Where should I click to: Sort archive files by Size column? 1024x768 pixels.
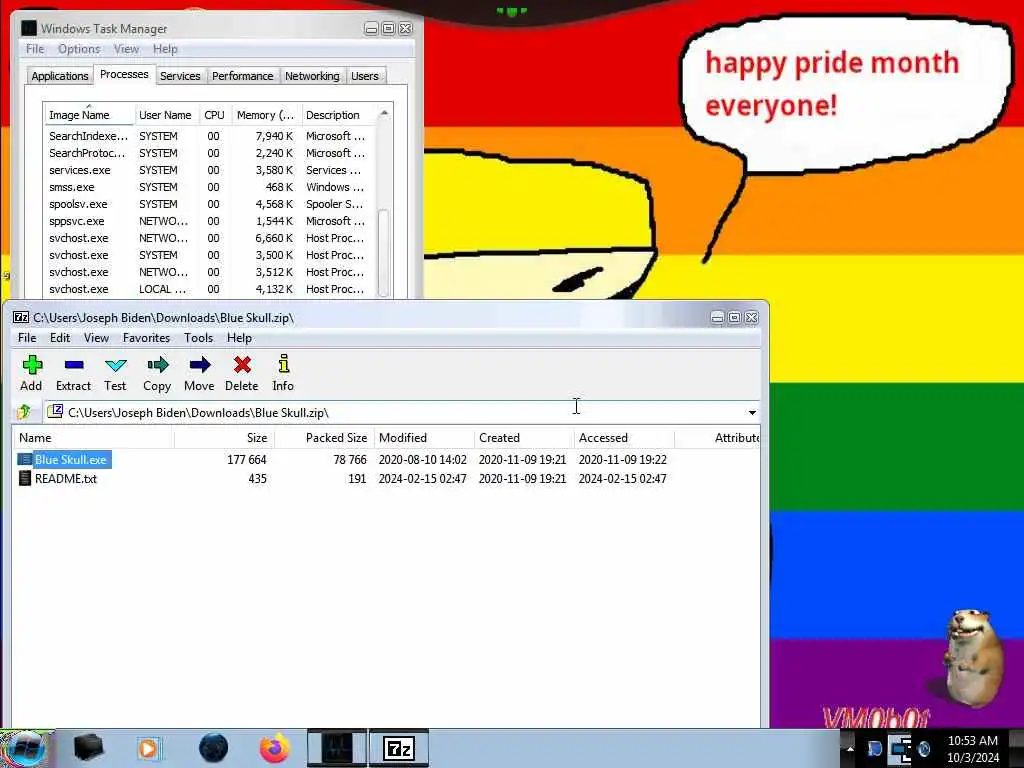pos(224,438)
